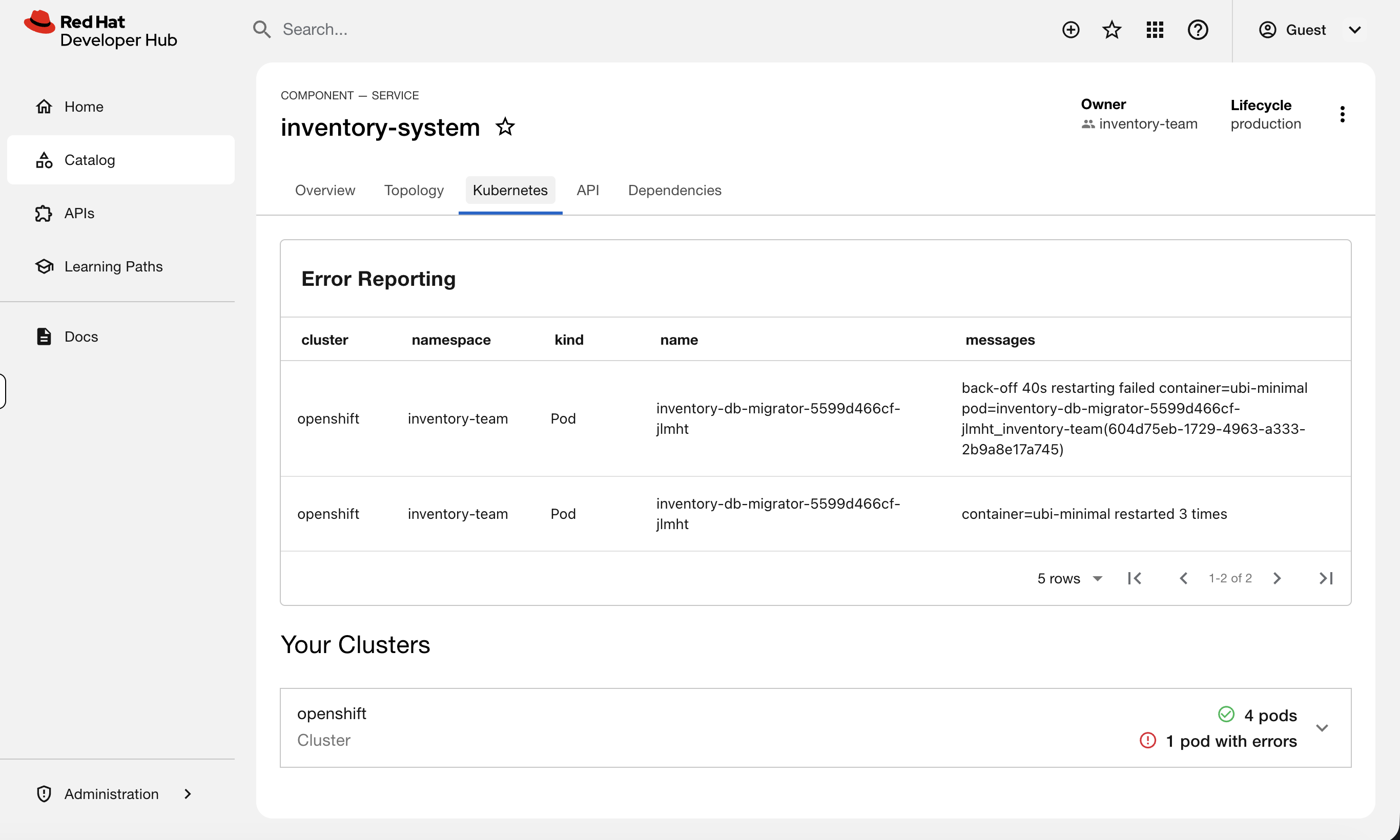Image resolution: width=1400 pixels, height=840 pixels.
Task: Go to last page of error table
Action: [1326, 578]
